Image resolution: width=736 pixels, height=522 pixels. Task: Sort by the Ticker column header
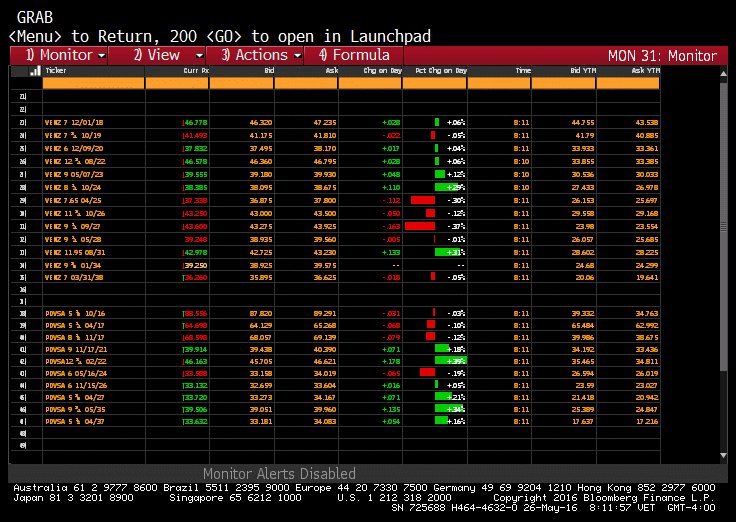point(56,70)
